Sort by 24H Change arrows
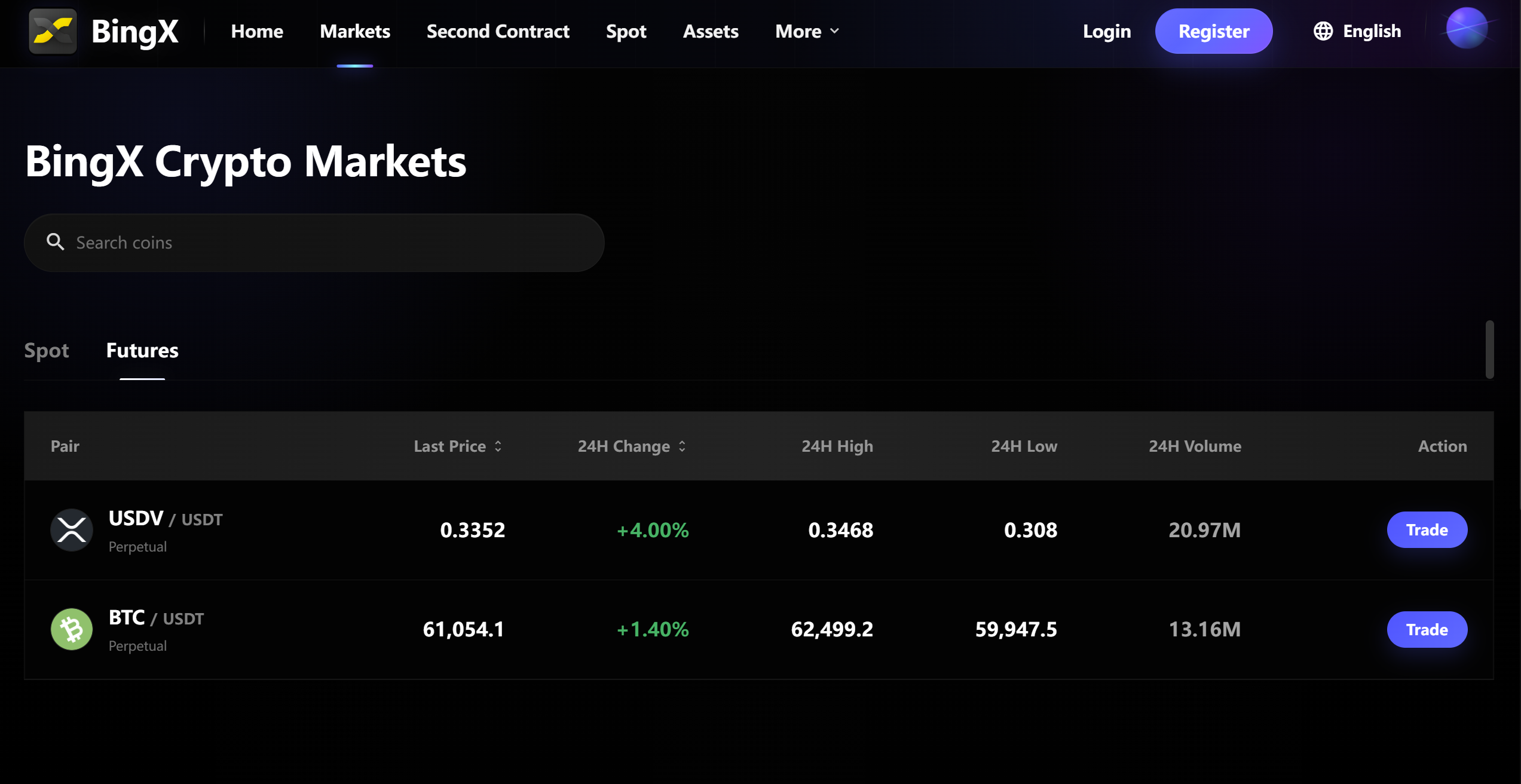Viewport: 1521px width, 784px height. pos(682,446)
